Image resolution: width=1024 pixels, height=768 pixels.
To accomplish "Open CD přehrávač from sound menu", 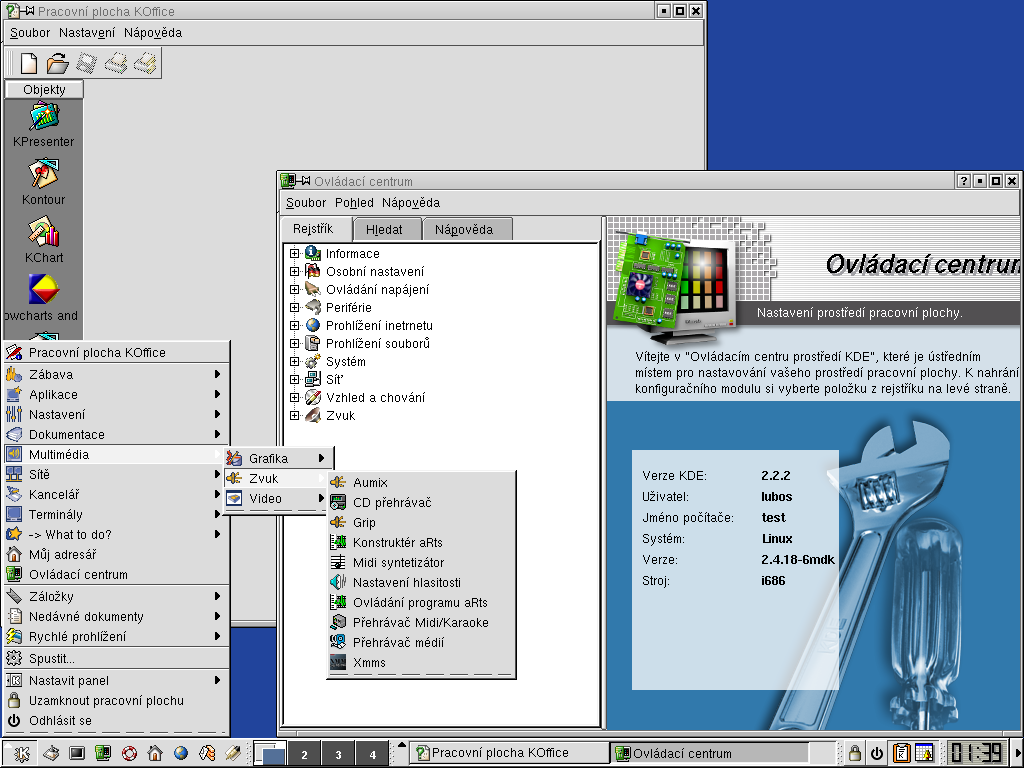I will [x=422, y=503].
